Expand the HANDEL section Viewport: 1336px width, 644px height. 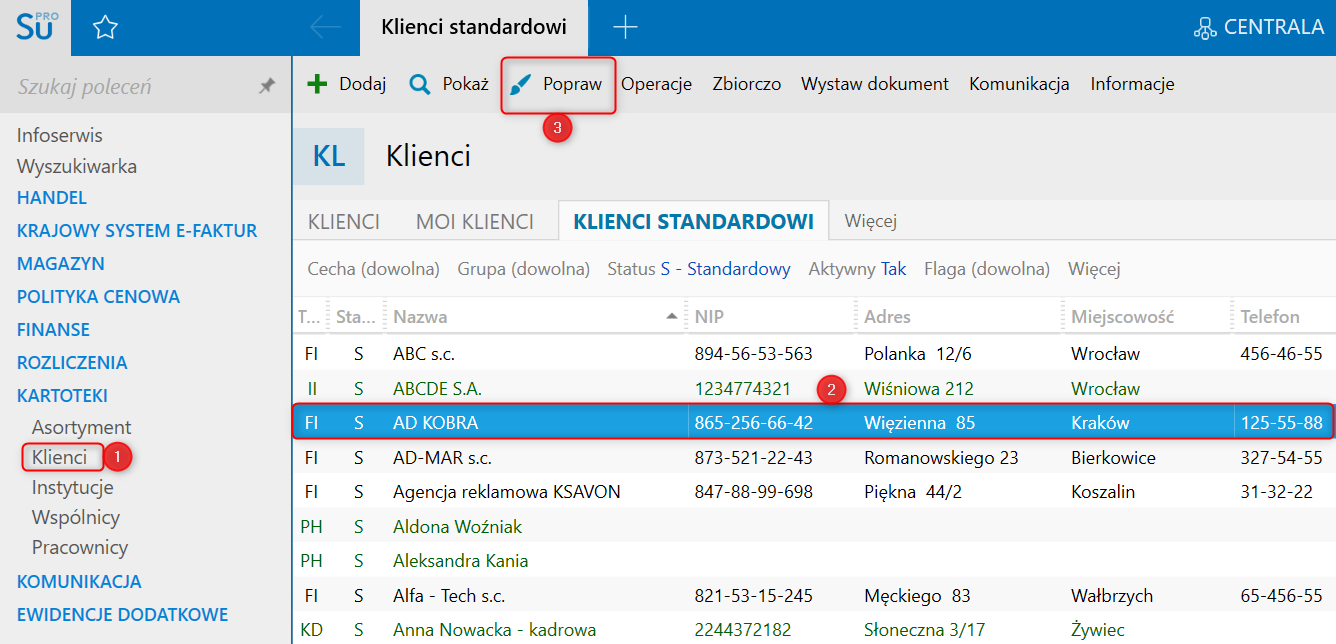click(52, 198)
